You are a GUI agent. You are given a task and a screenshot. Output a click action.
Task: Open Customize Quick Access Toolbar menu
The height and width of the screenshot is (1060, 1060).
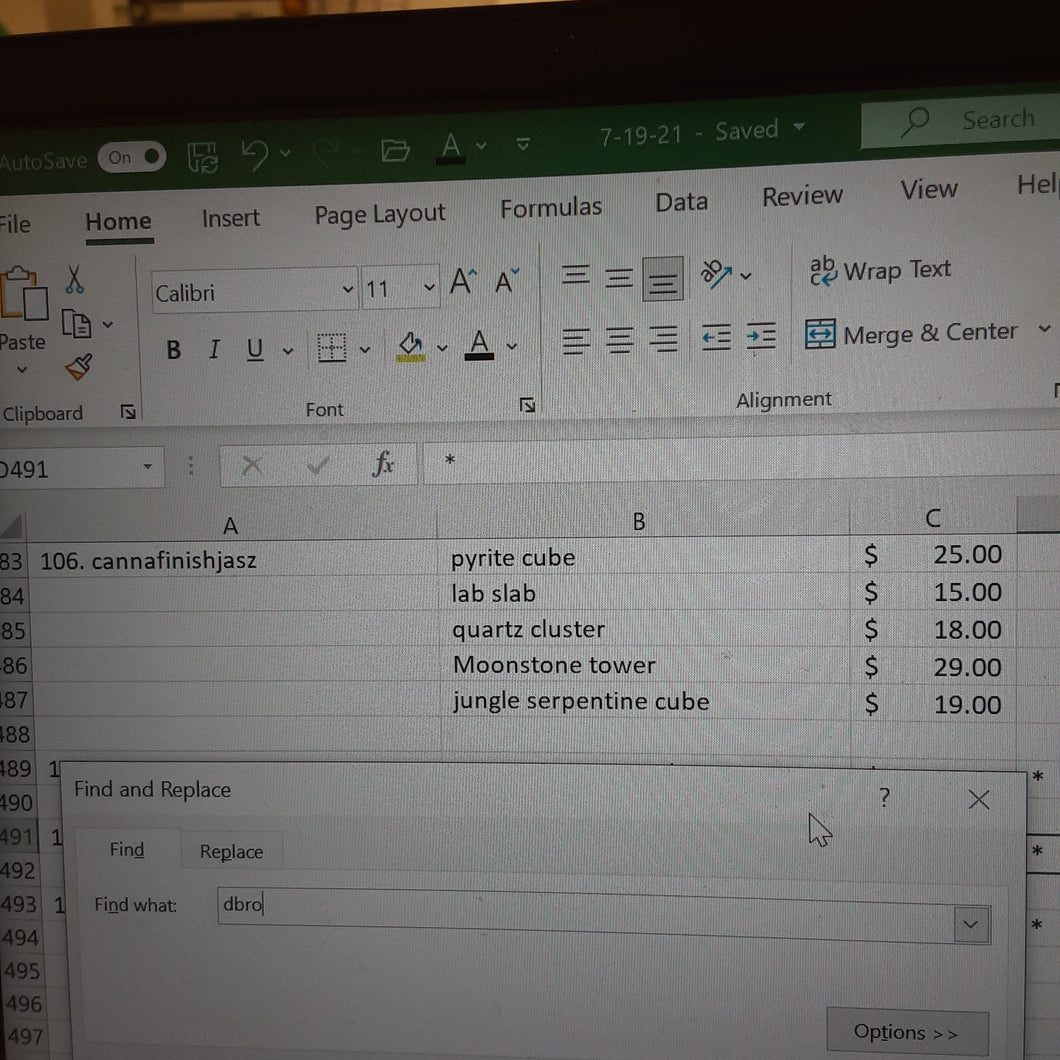tap(523, 143)
